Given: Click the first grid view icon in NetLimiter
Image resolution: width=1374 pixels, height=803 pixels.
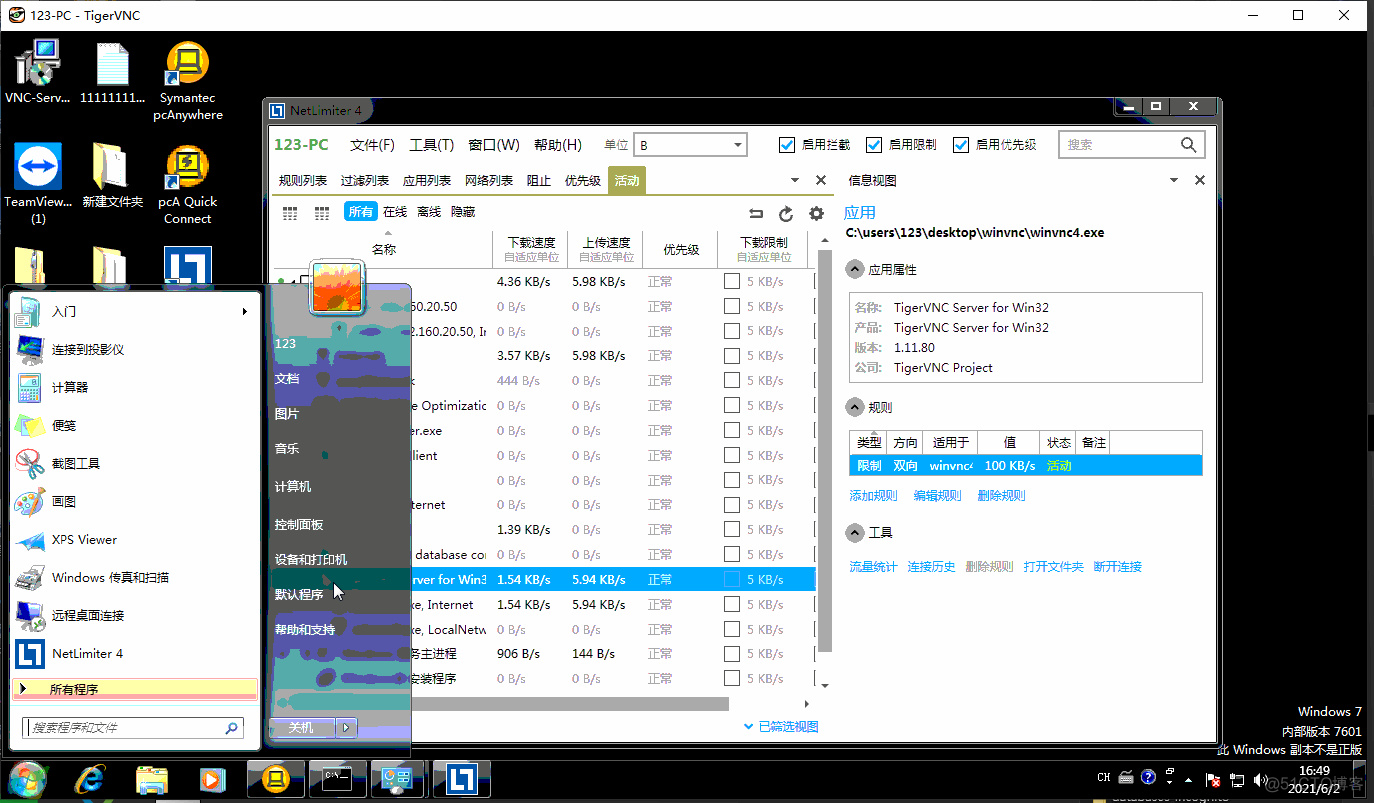Looking at the screenshot, I should [x=291, y=213].
